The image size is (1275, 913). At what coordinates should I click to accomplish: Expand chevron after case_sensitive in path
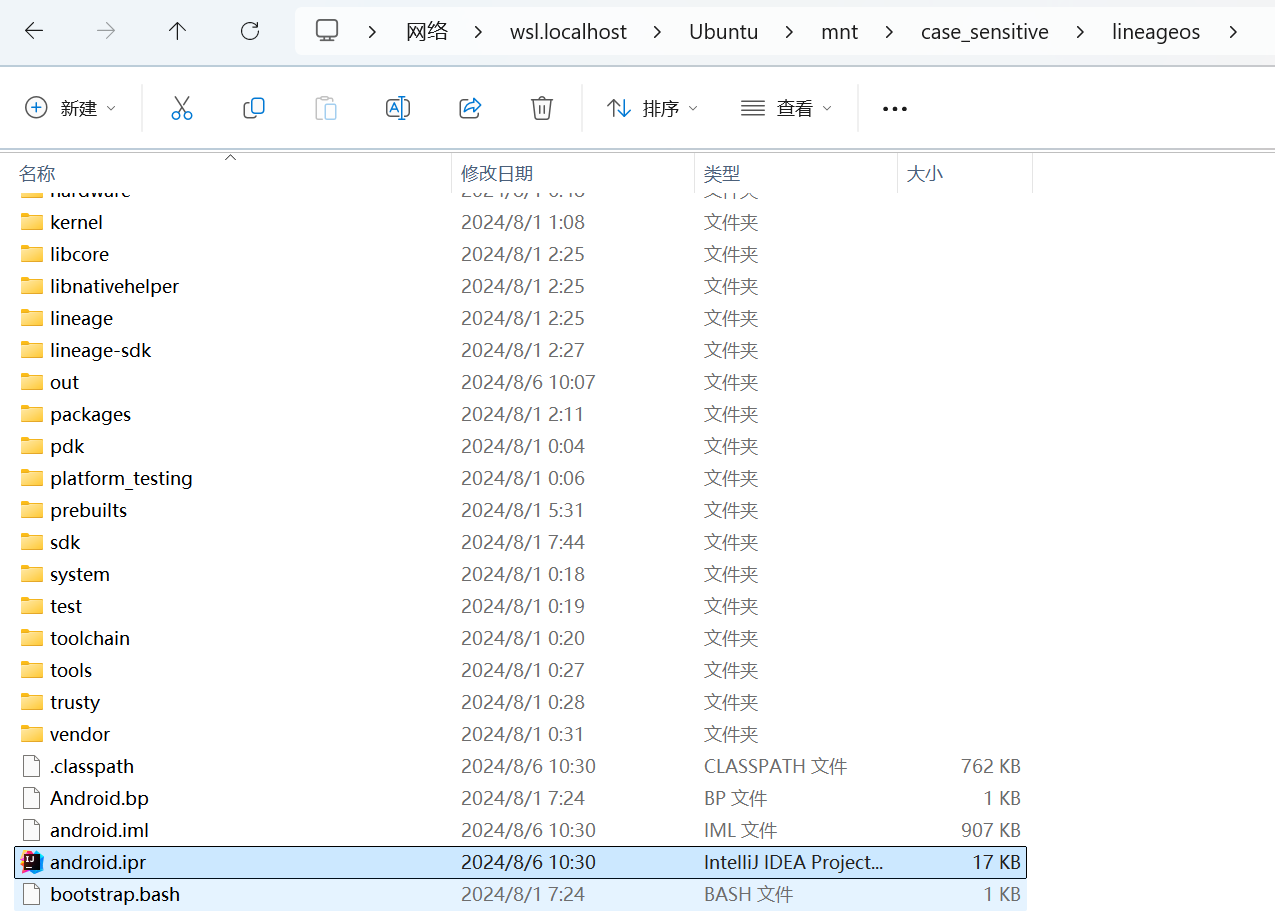click(x=1080, y=31)
